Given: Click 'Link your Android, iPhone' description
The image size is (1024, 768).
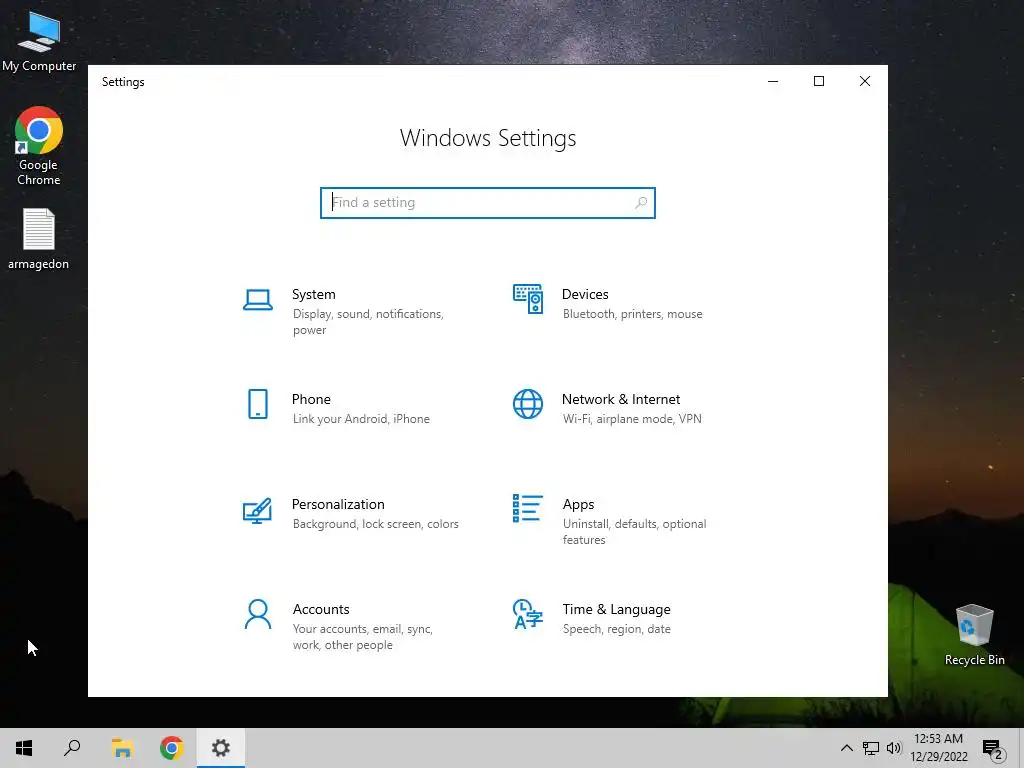Looking at the screenshot, I should 361,419.
